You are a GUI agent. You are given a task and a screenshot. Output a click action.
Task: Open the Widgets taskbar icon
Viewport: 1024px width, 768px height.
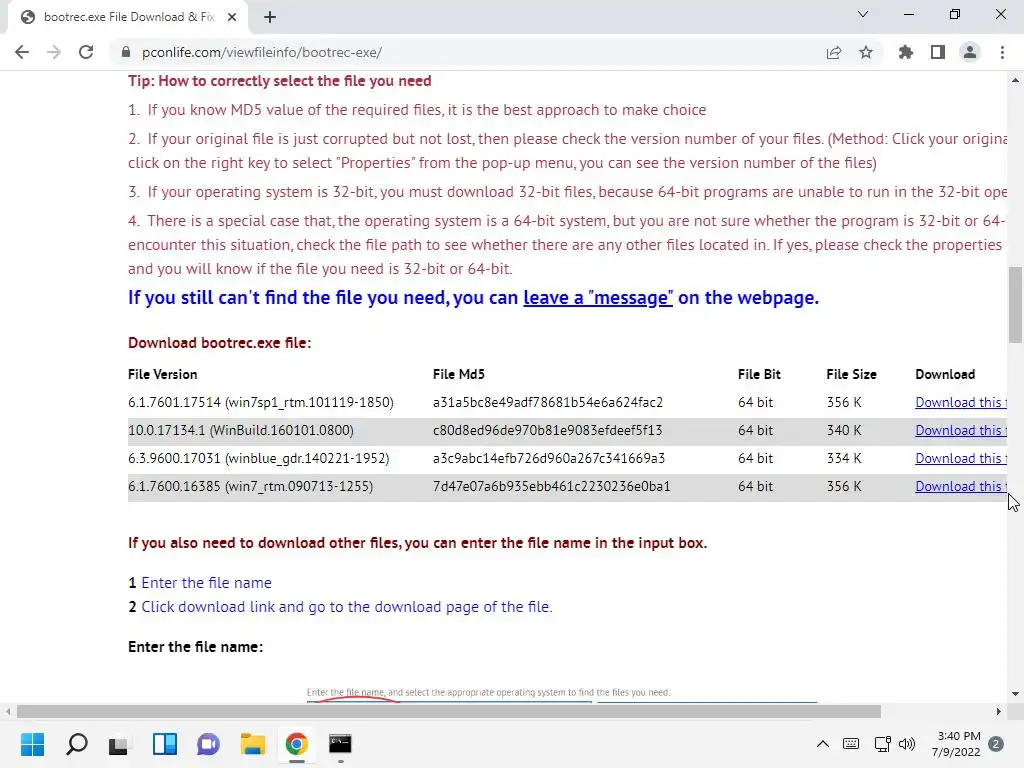[165, 744]
